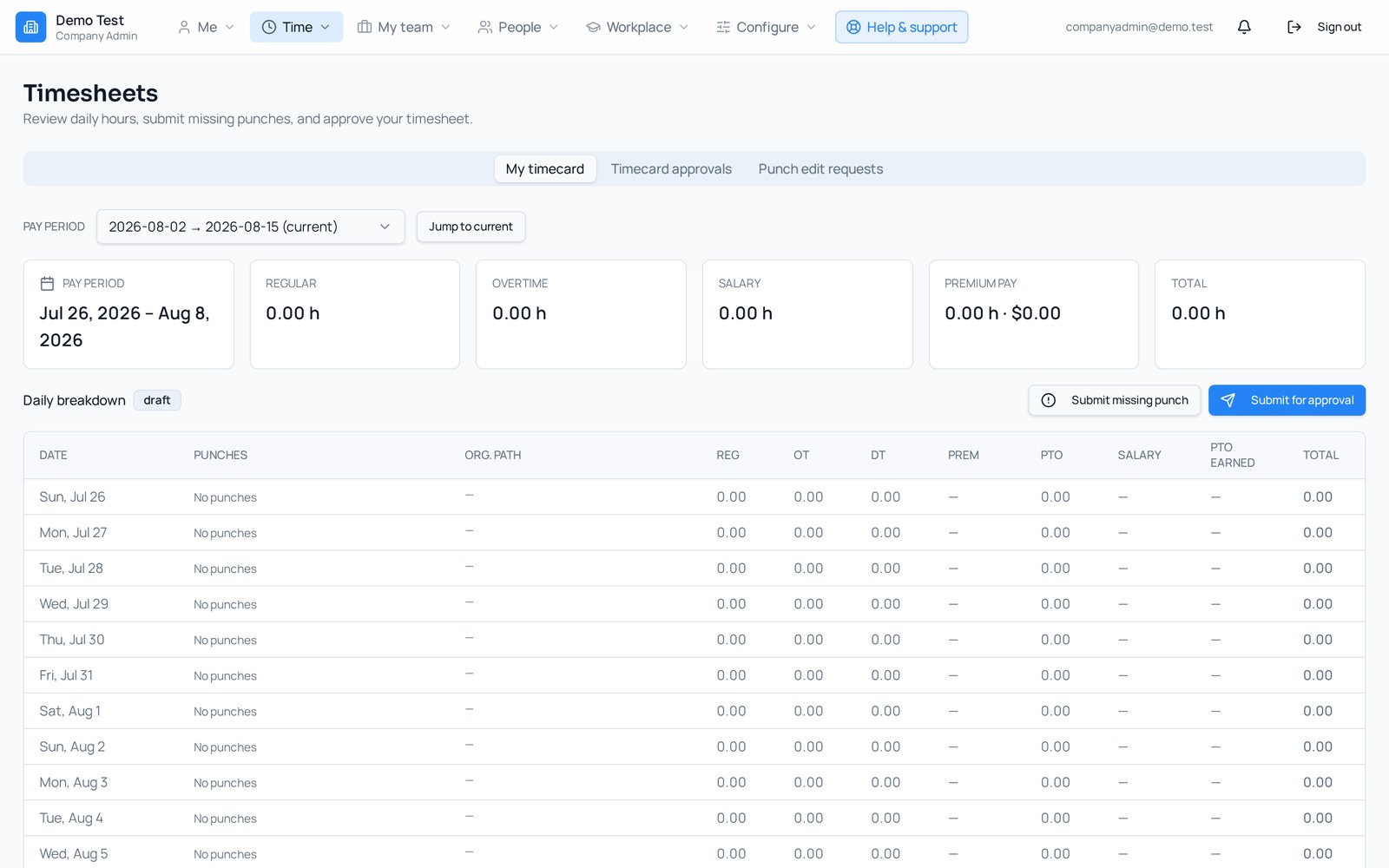Expand the People menu chevron

coord(554,27)
